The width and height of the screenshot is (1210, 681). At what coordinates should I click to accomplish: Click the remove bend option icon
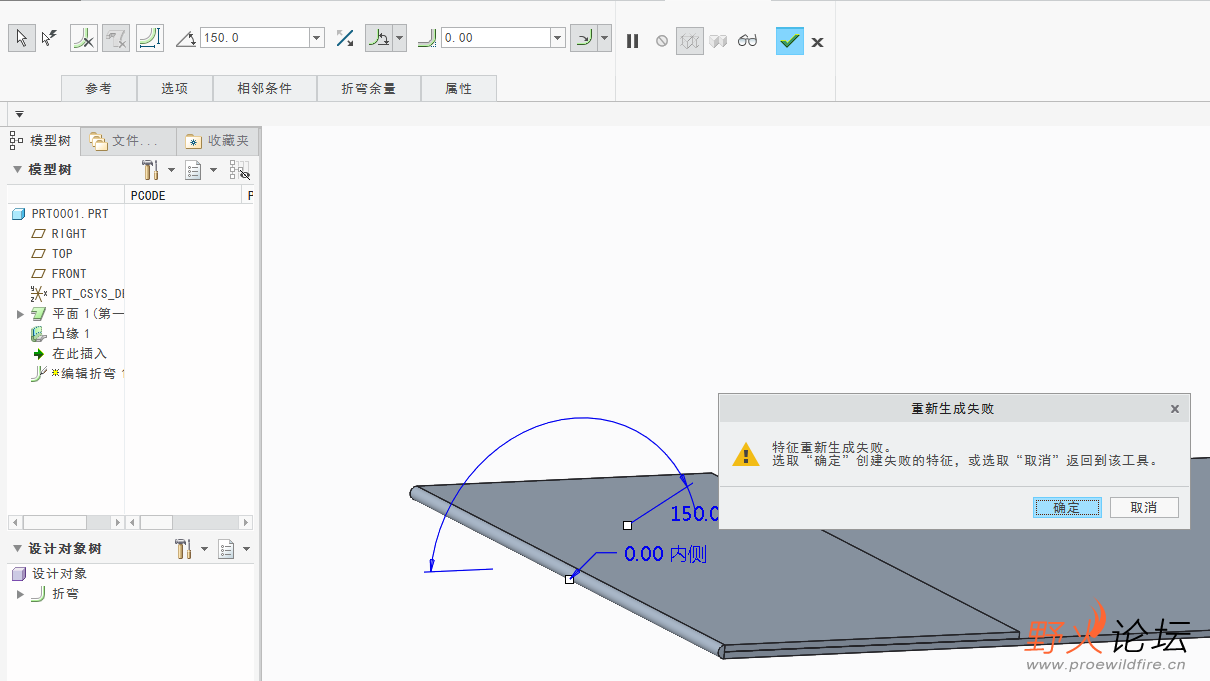[84, 39]
